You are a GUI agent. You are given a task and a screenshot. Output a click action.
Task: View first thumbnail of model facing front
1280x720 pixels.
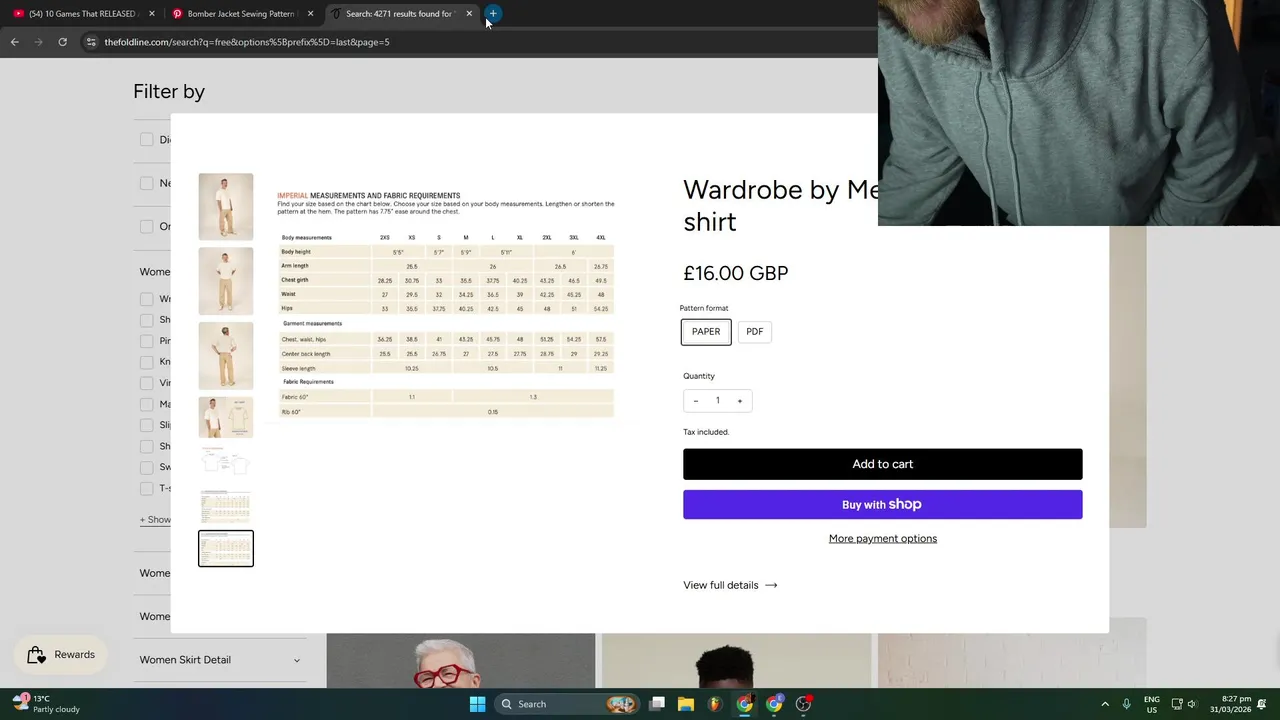tap(226, 207)
